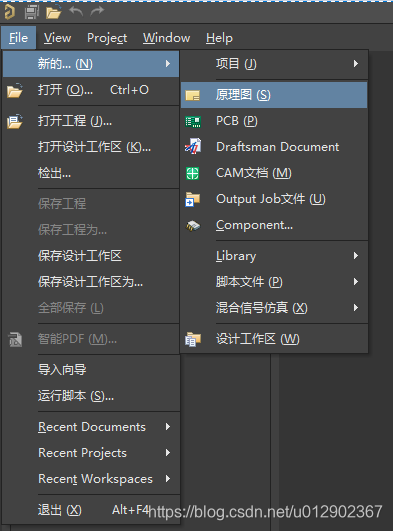Click 打开 (O)... menu entry
Image resolution: width=393 pixels, height=531 pixels.
[91, 90]
